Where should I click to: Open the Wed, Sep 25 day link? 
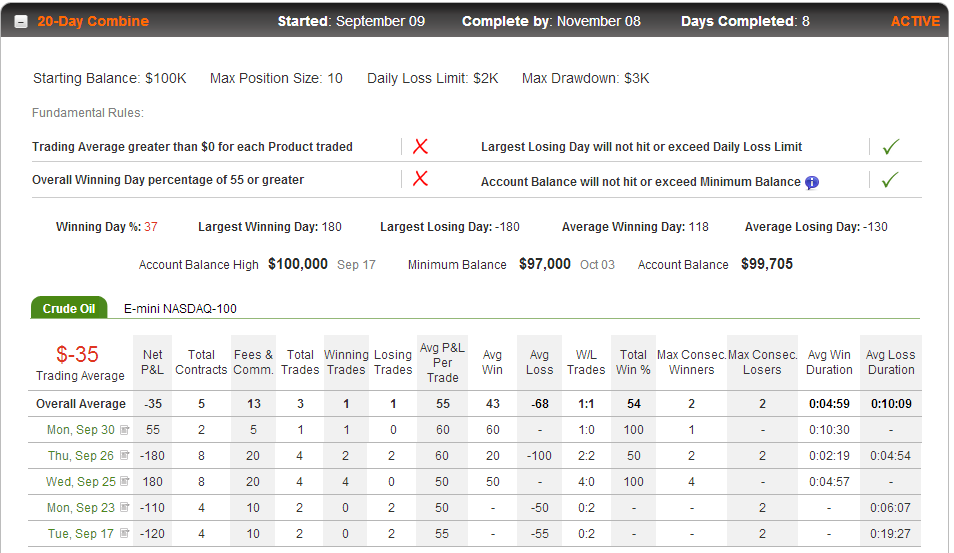point(80,481)
